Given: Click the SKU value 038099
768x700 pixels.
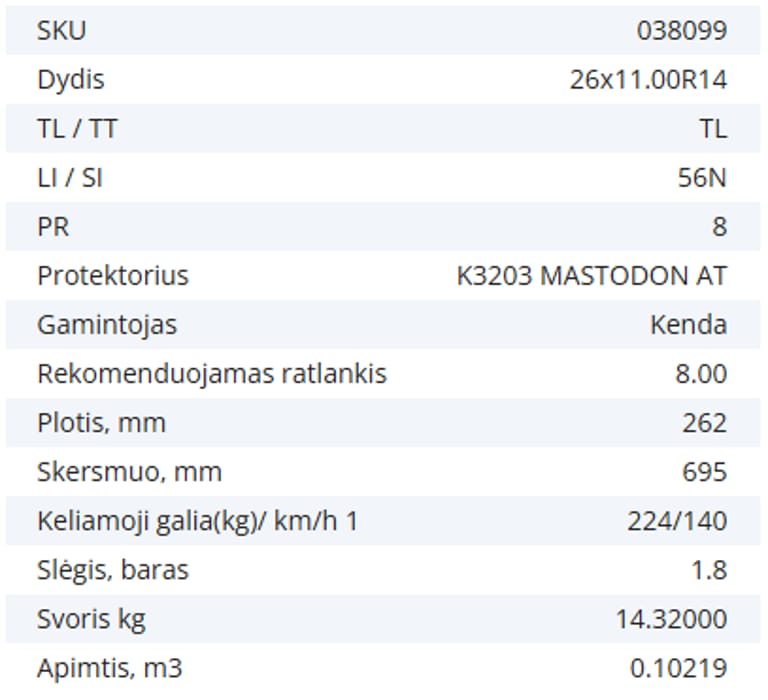Looking at the screenshot, I should (x=681, y=31).
